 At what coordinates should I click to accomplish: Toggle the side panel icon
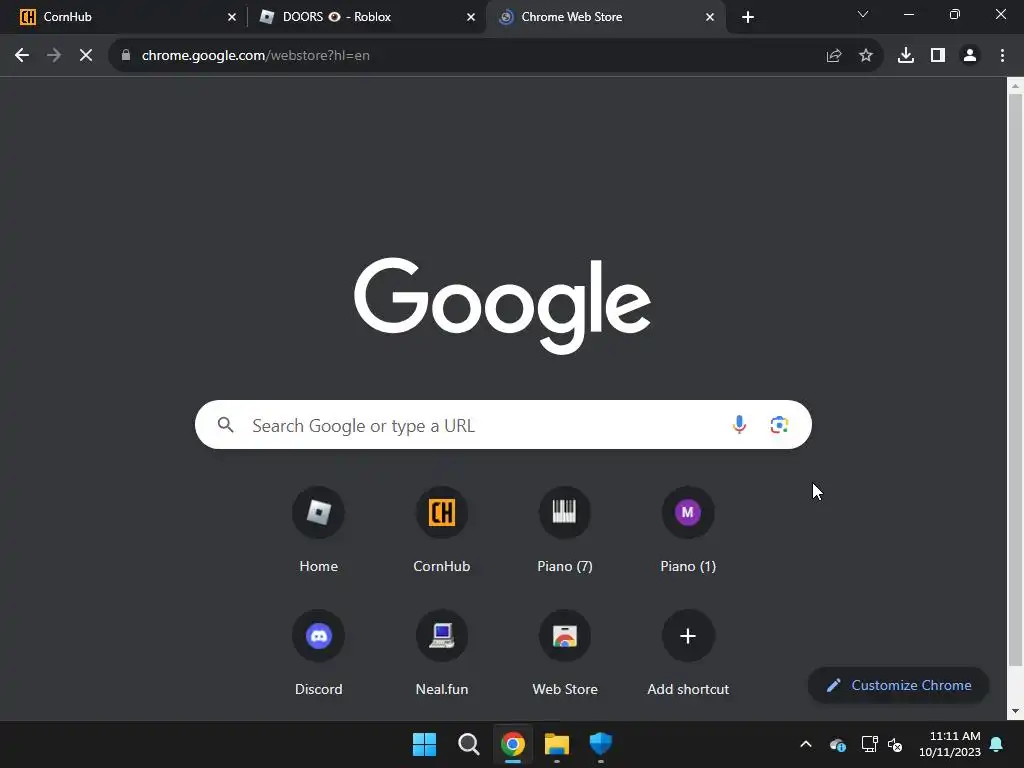pos(938,56)
